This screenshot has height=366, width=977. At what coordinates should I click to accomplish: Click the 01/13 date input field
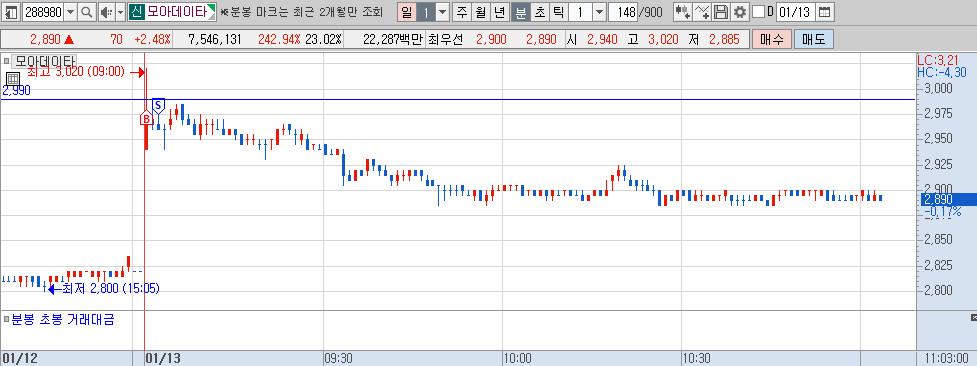(x=796, y=11)
